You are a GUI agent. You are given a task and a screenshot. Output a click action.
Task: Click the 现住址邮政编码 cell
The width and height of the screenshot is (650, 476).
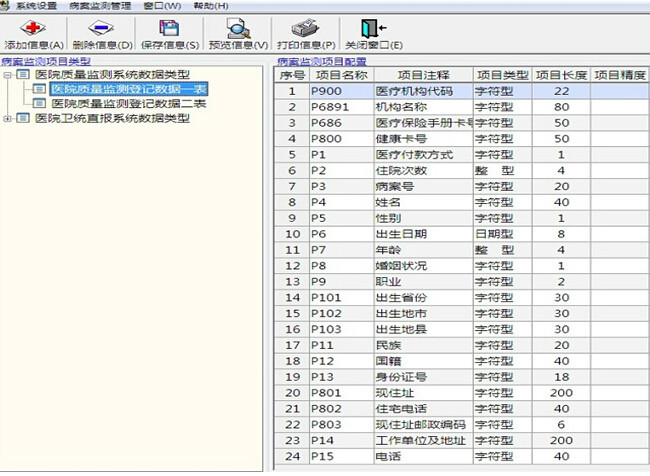(423, 424)
